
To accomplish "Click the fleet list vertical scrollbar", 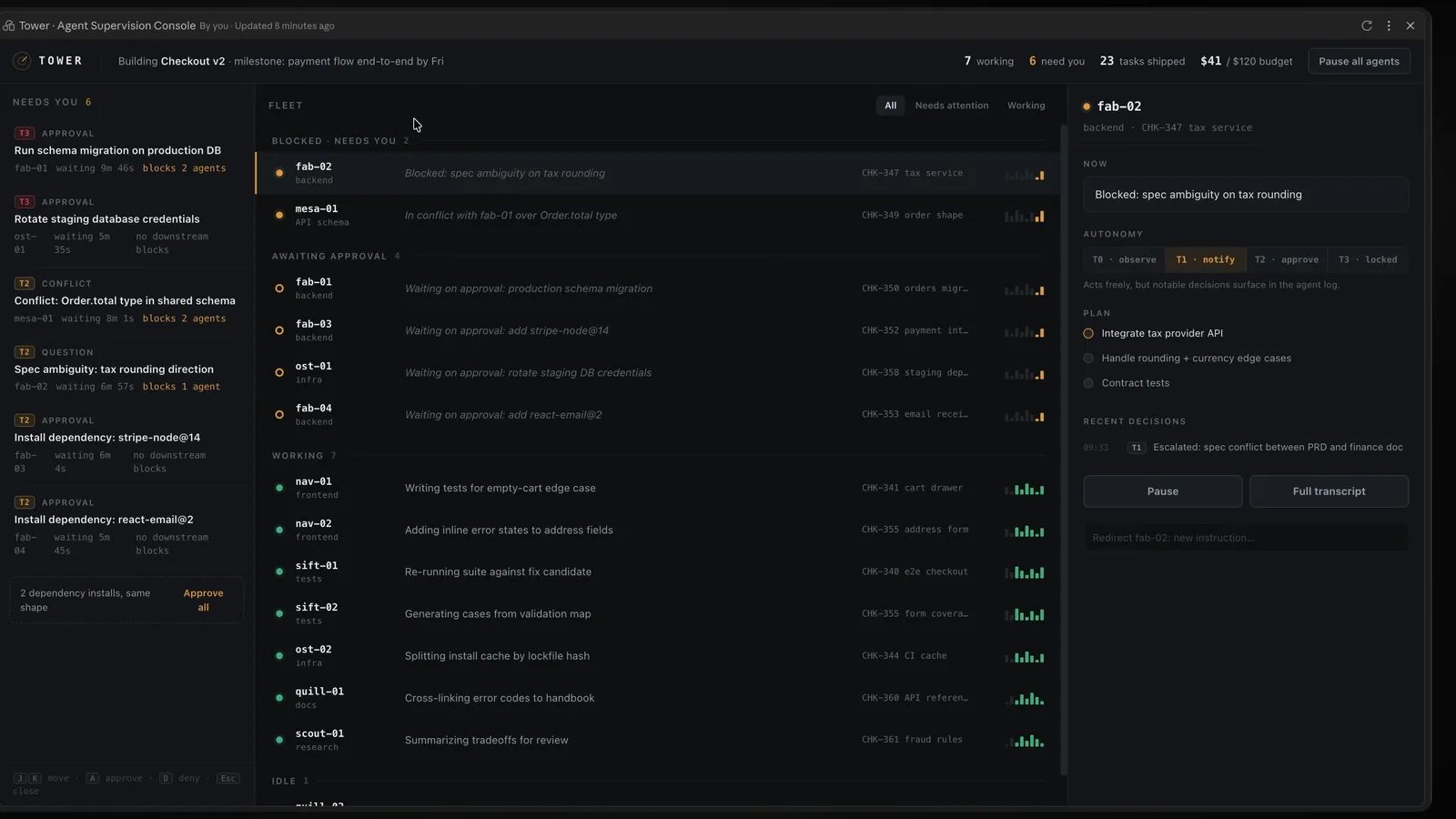I will tap(1064, 450).
